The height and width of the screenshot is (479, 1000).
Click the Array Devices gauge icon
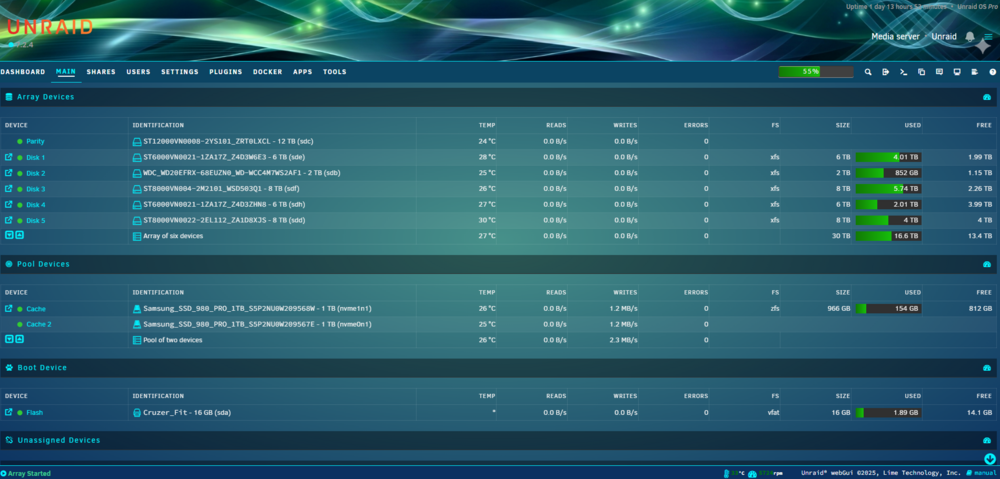click(987, 97)
